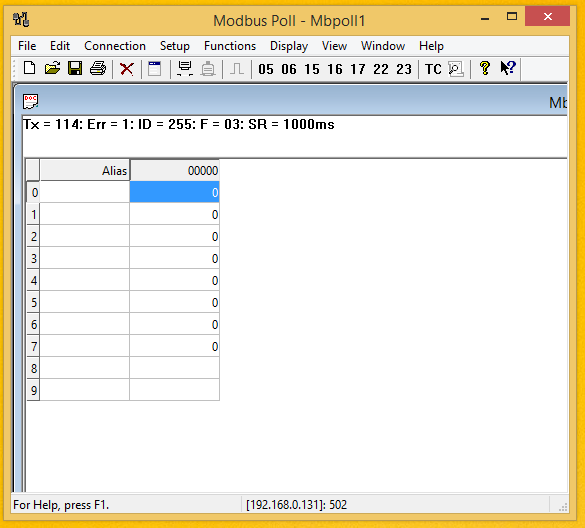Open the View menu
585x528 pixels.
coord(334,46)
